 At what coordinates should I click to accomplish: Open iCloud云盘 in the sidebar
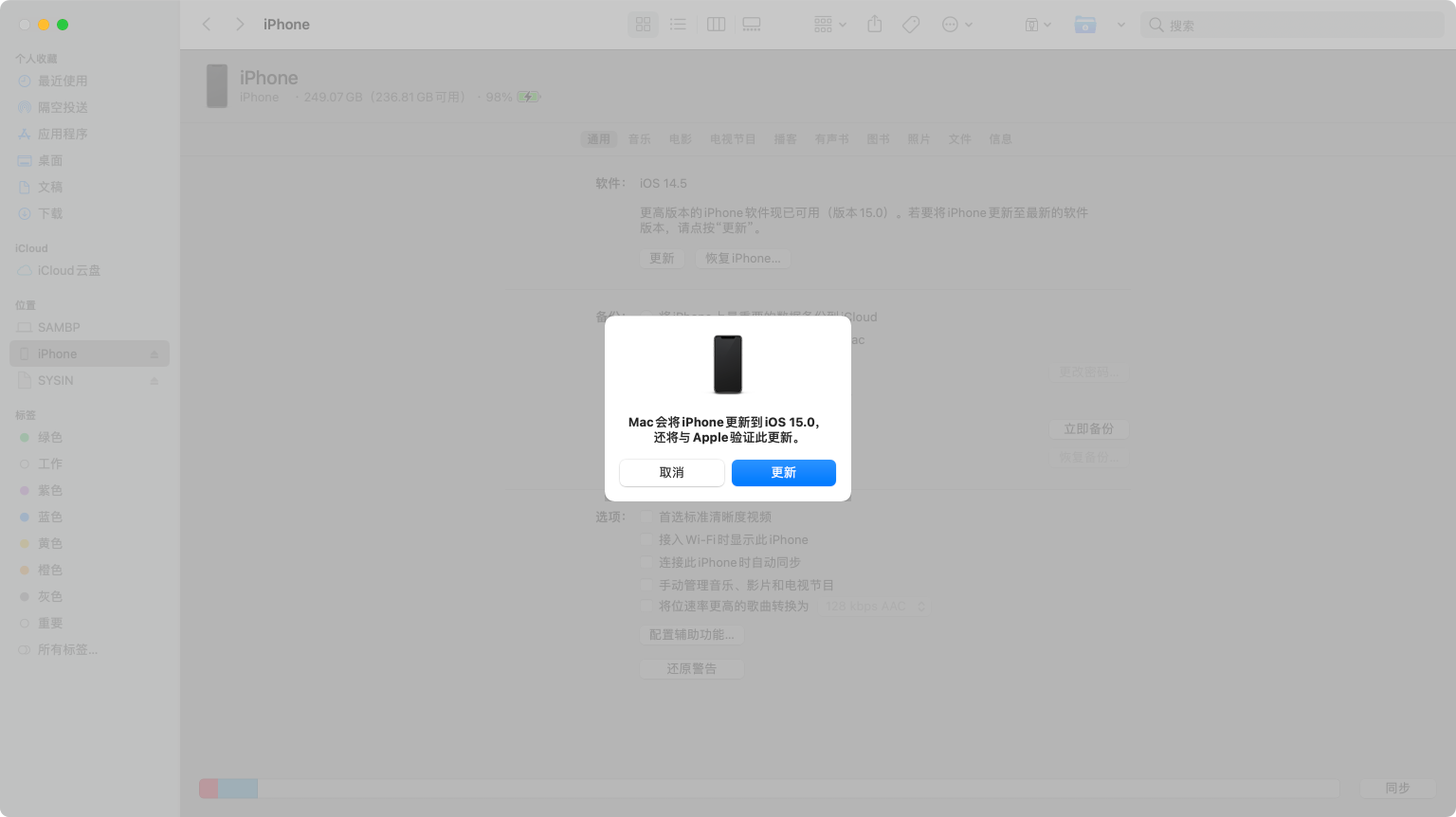tap(89, 271)
